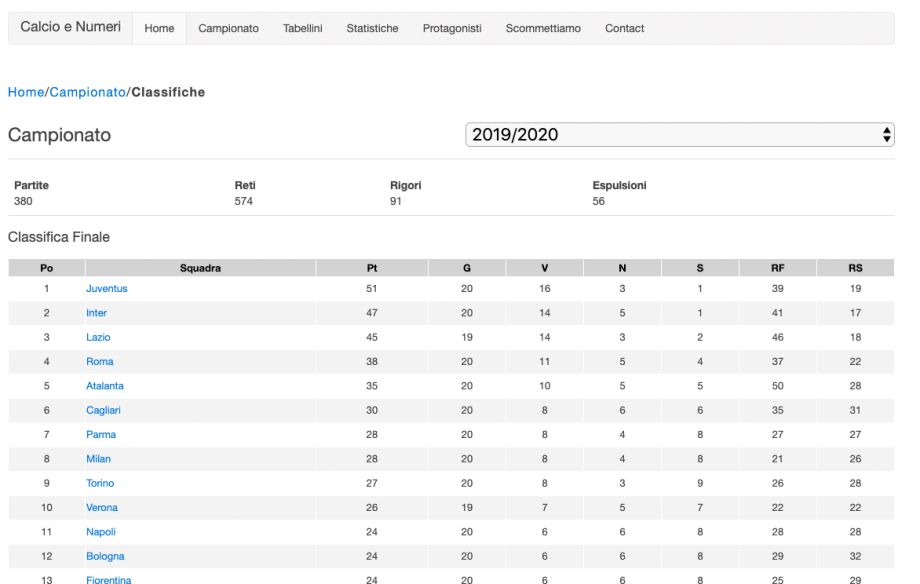
Task: Click the Home breadcrumb link
Action: point(26,92)
